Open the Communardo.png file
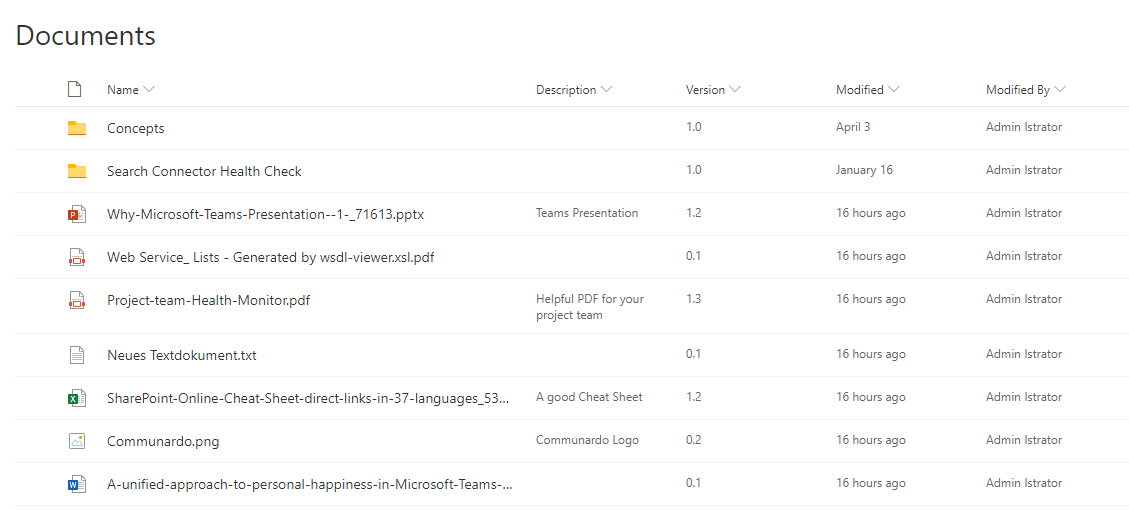1129x510 pixels. click(x=163, y=441)
